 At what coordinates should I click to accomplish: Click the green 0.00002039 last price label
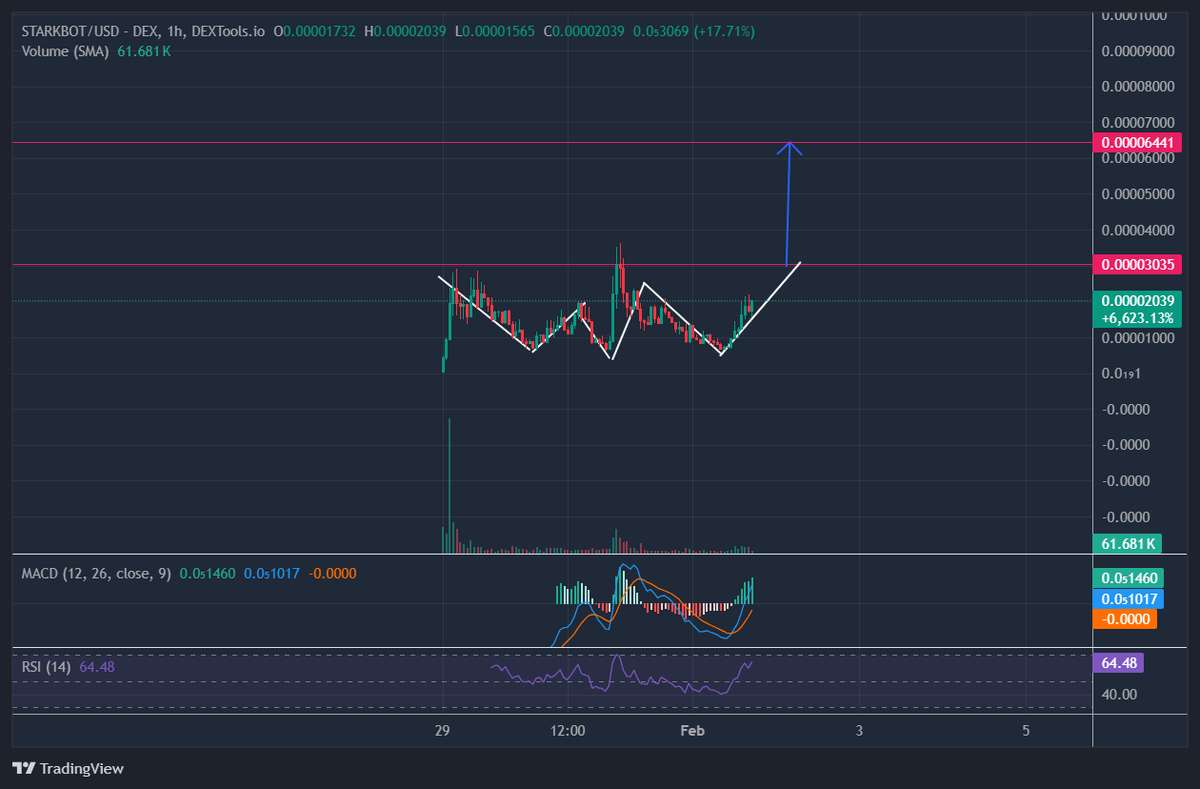(1138, 301)
